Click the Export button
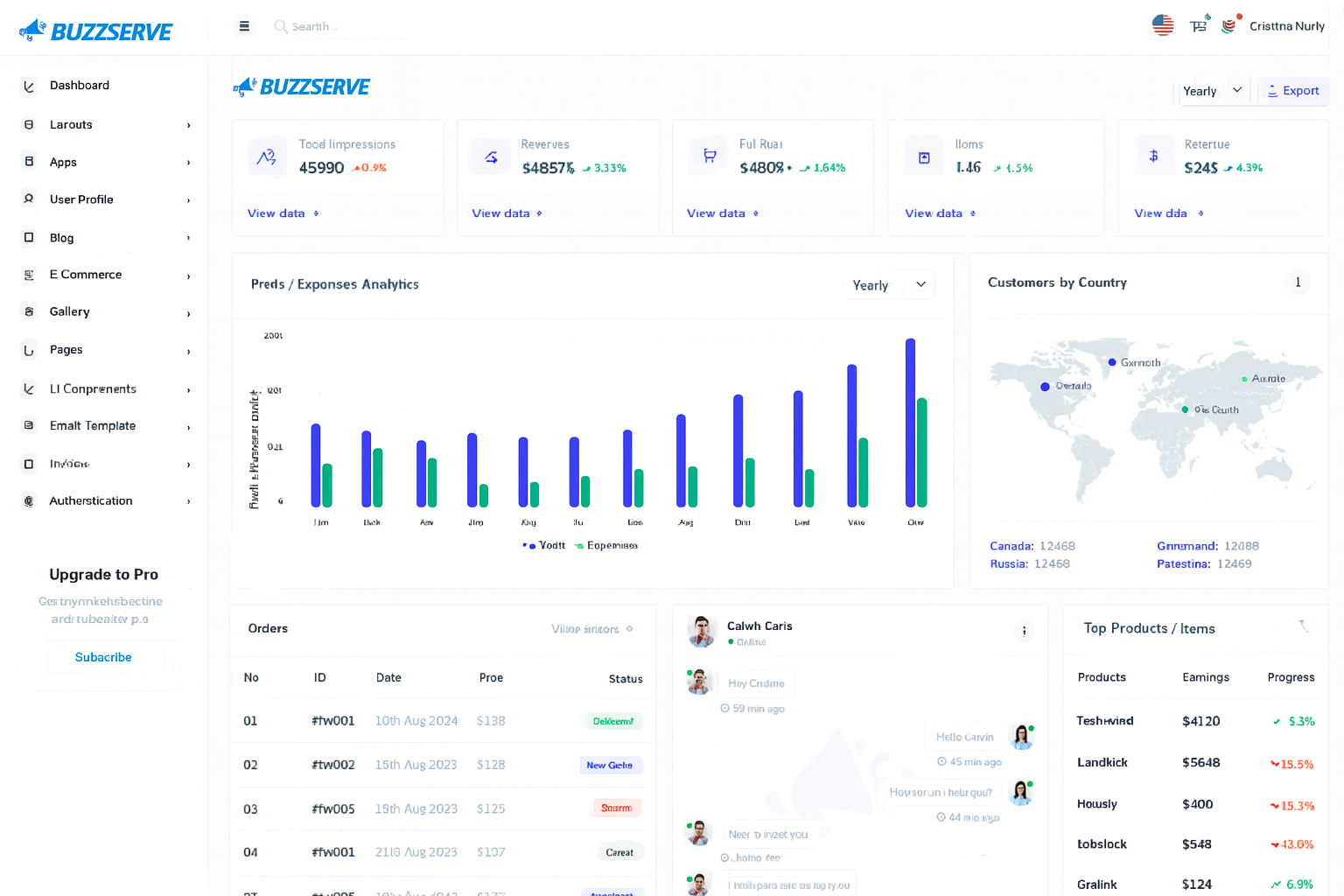Image resolution: width=1344 pixels, height=896 pixels. pyautogui.click(x=1293, y=91)
